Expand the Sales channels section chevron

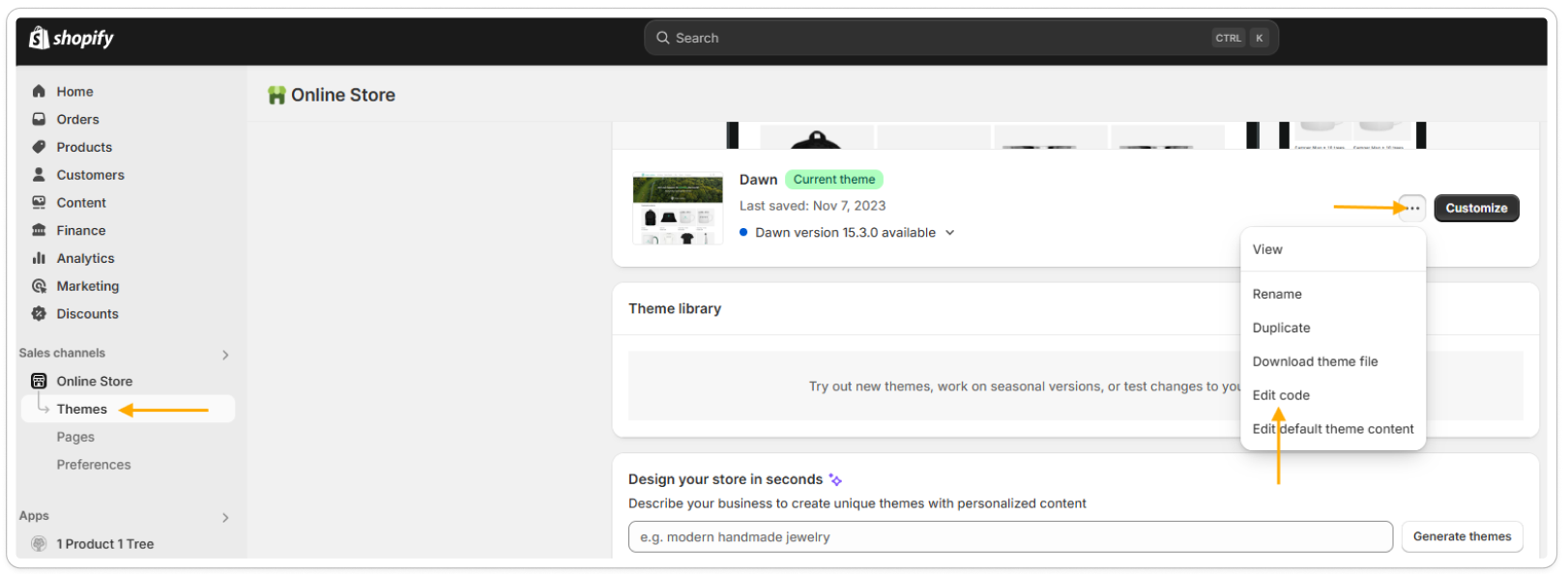point(225,355)
